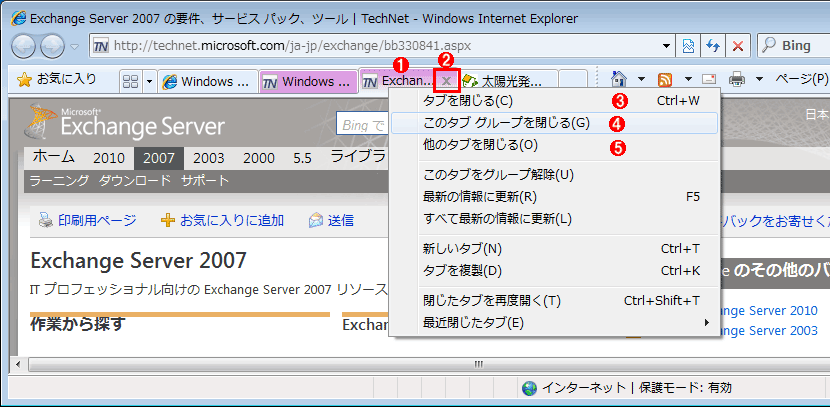Click the plus icon beside お気に入りに追加
This screenshot has width=830, height=407.
(x=168, y=220)
